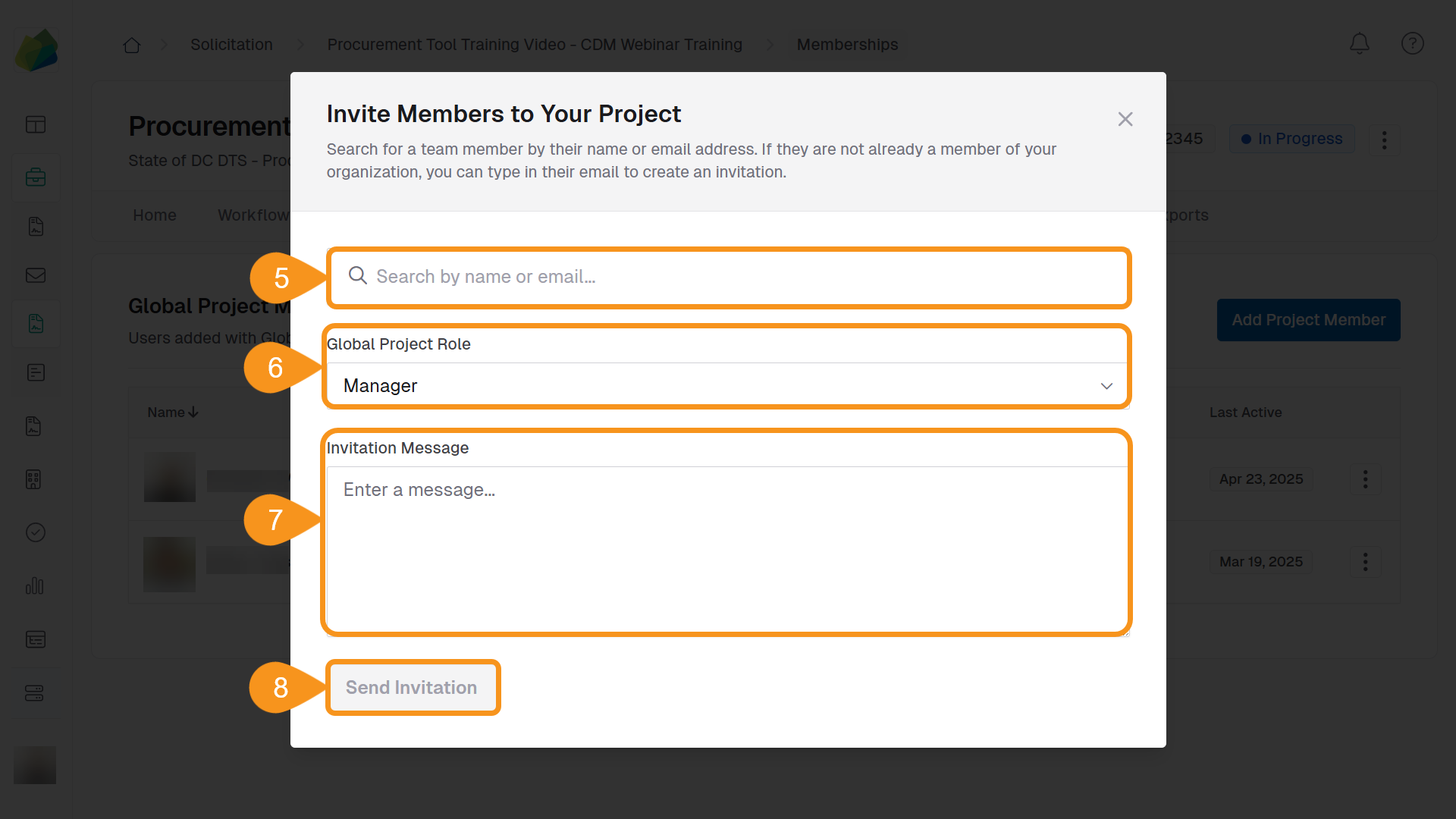Click the Send Invitation button
This screenshot has width=1456, height=819.
[x=413, y=687]
